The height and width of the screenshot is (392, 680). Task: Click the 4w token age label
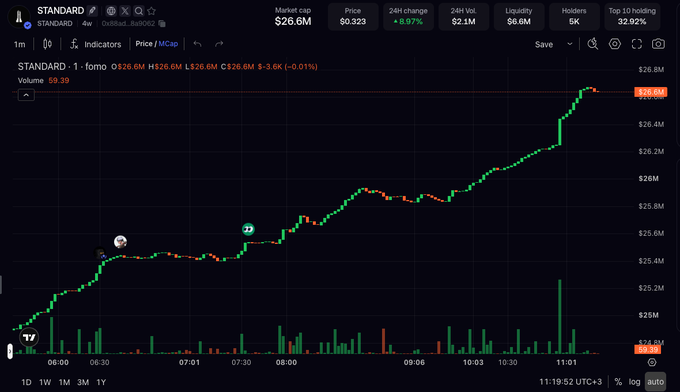pos(87,23)
